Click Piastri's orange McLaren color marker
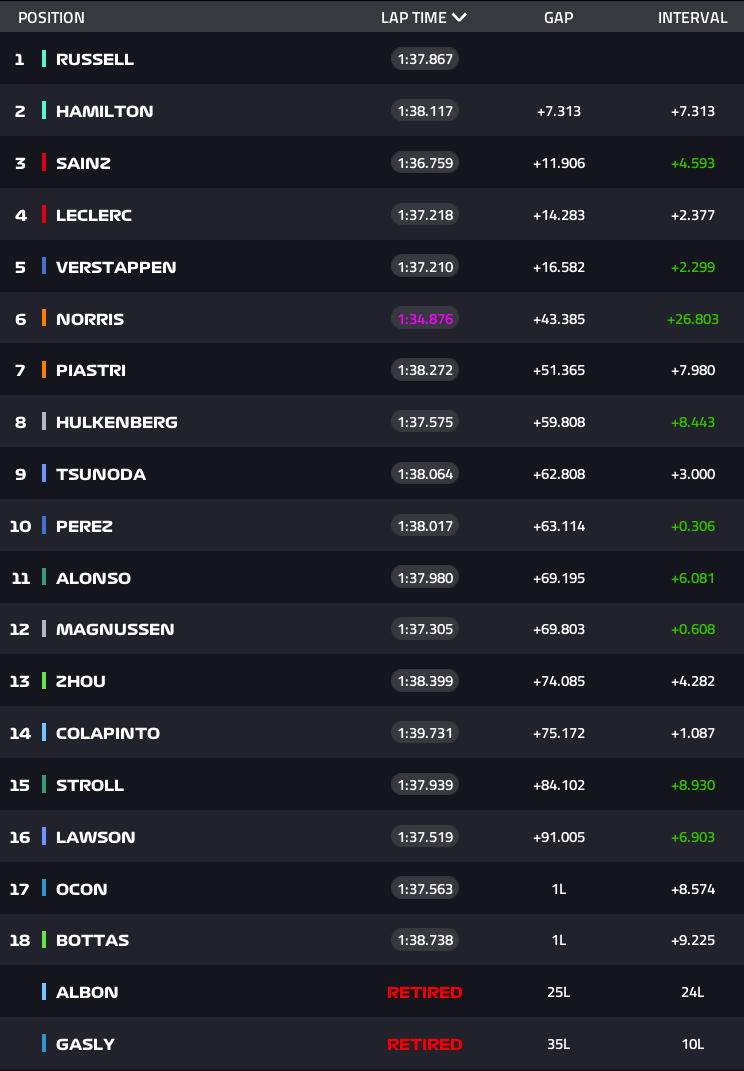Screen dimensions: 744x1071 pos(44,370)
